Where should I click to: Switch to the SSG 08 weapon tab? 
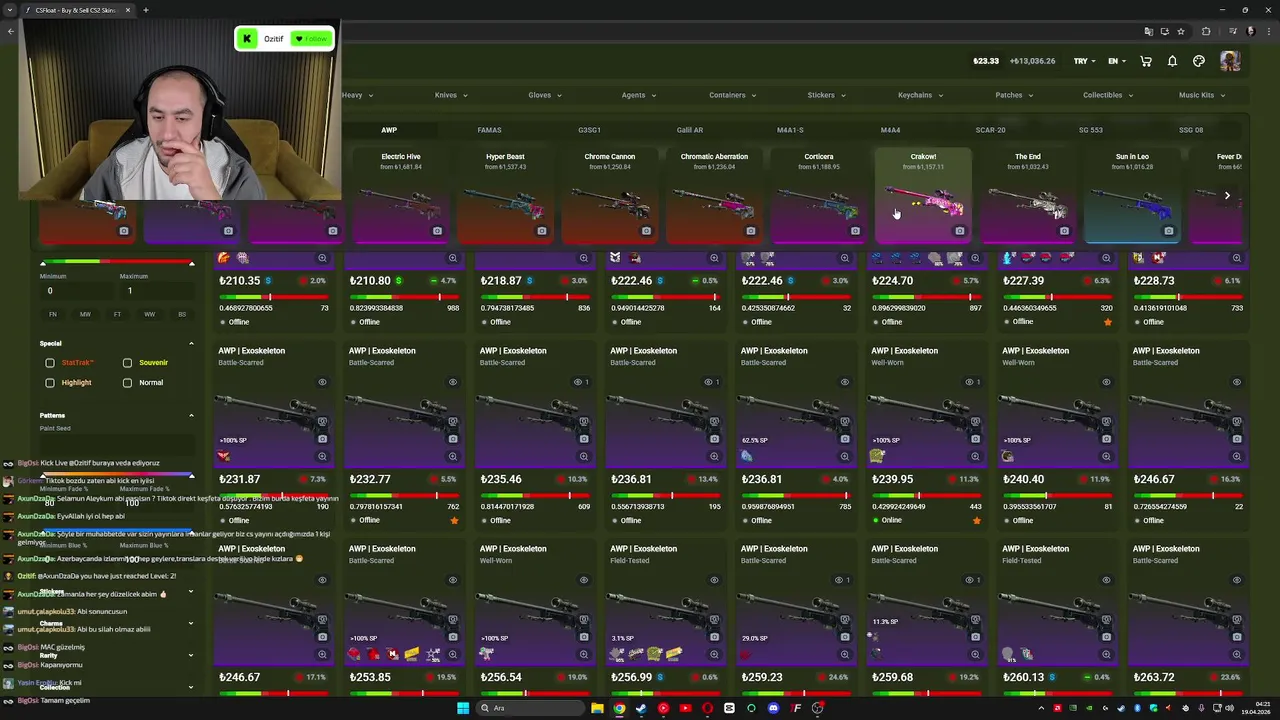1191,130
